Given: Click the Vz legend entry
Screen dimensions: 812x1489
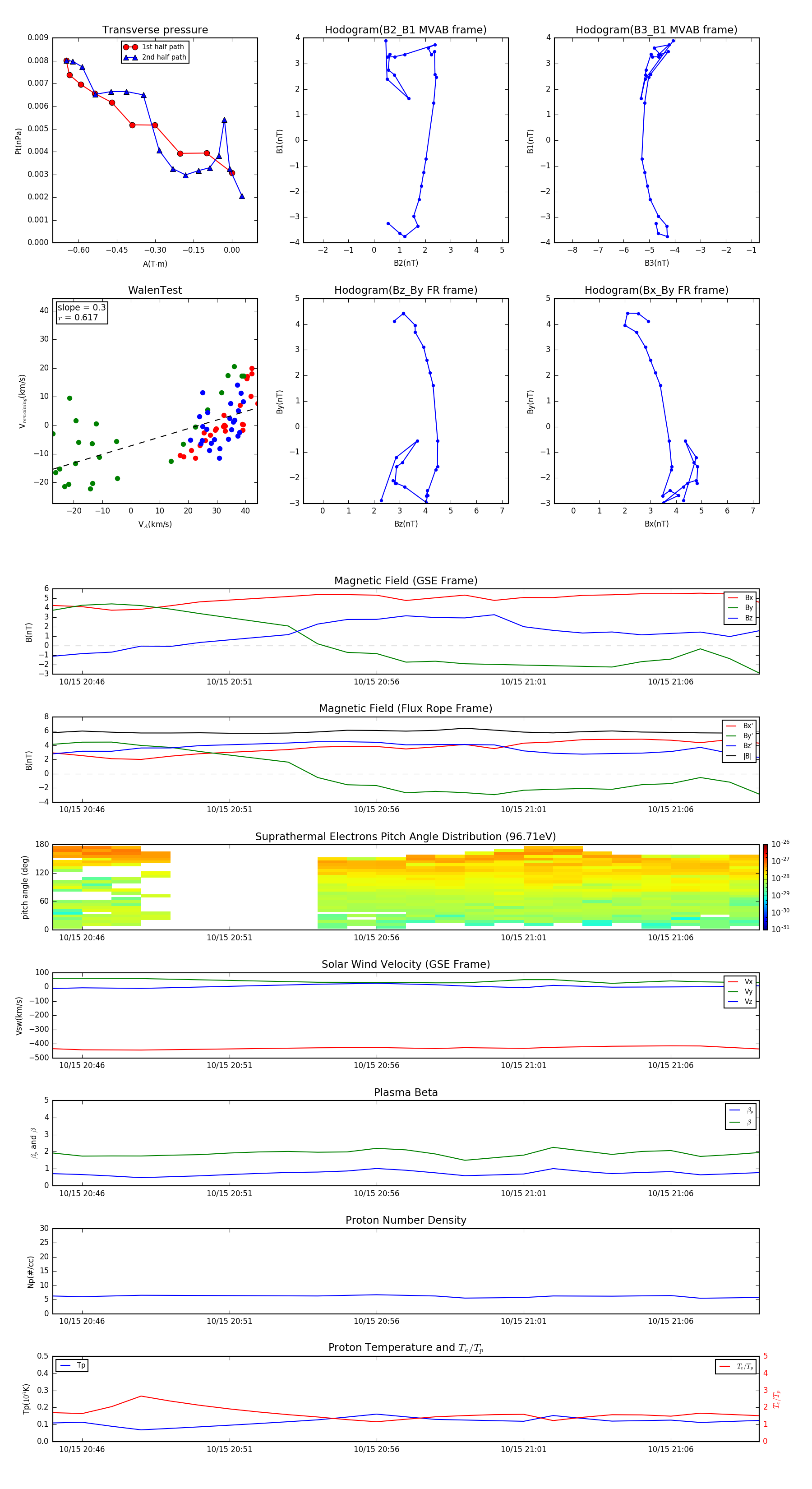Looking at the screenshot, I should tap(740, 1002).
